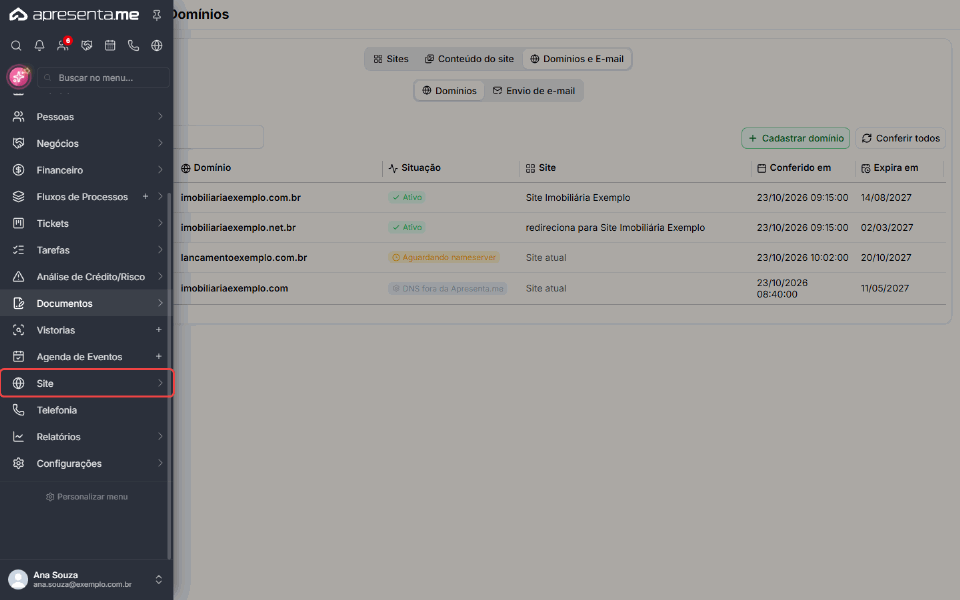Open the search magnifier icon

[x=17, y=45]
